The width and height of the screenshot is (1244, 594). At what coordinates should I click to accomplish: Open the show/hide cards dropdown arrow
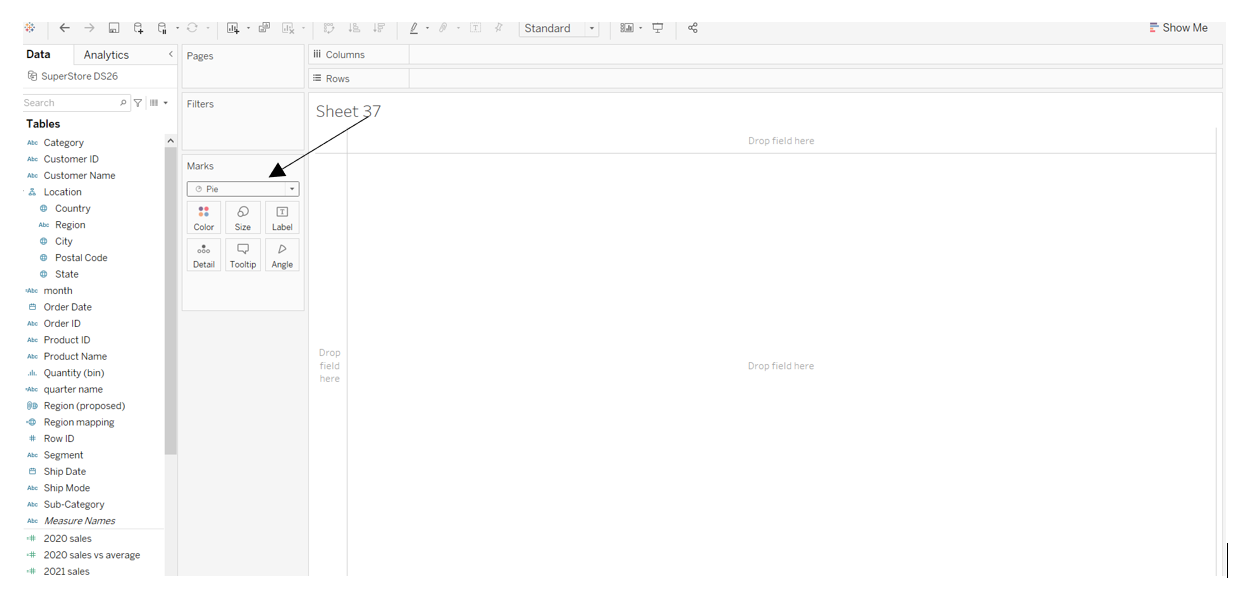point(641,28)
